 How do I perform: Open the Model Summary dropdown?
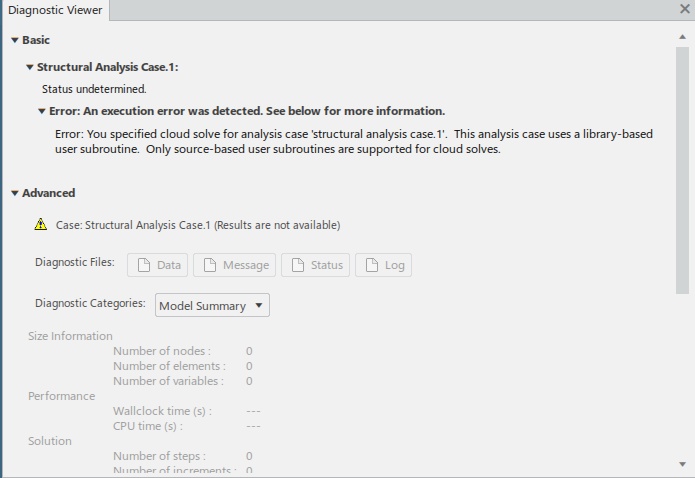click(x=212, y=306)
